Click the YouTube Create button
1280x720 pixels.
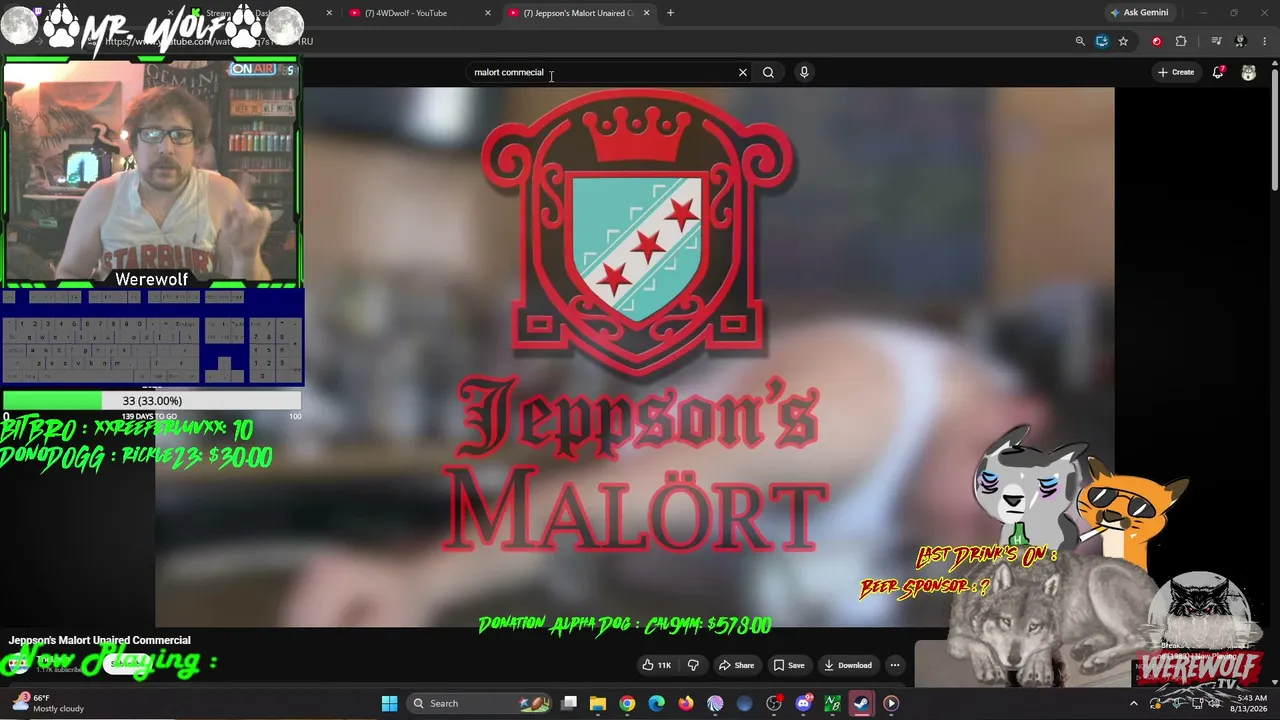pyautogui.click(x=1176, y=72)
